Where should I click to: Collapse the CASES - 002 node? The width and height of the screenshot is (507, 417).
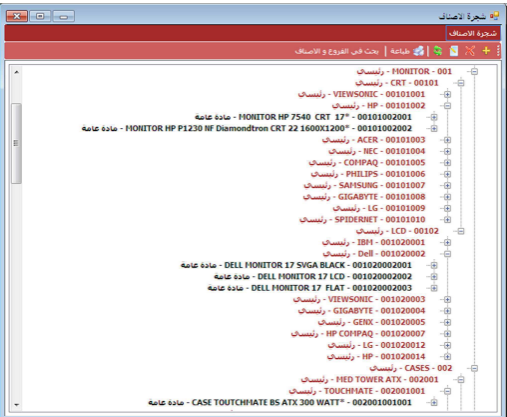click(x=474, y=368)
